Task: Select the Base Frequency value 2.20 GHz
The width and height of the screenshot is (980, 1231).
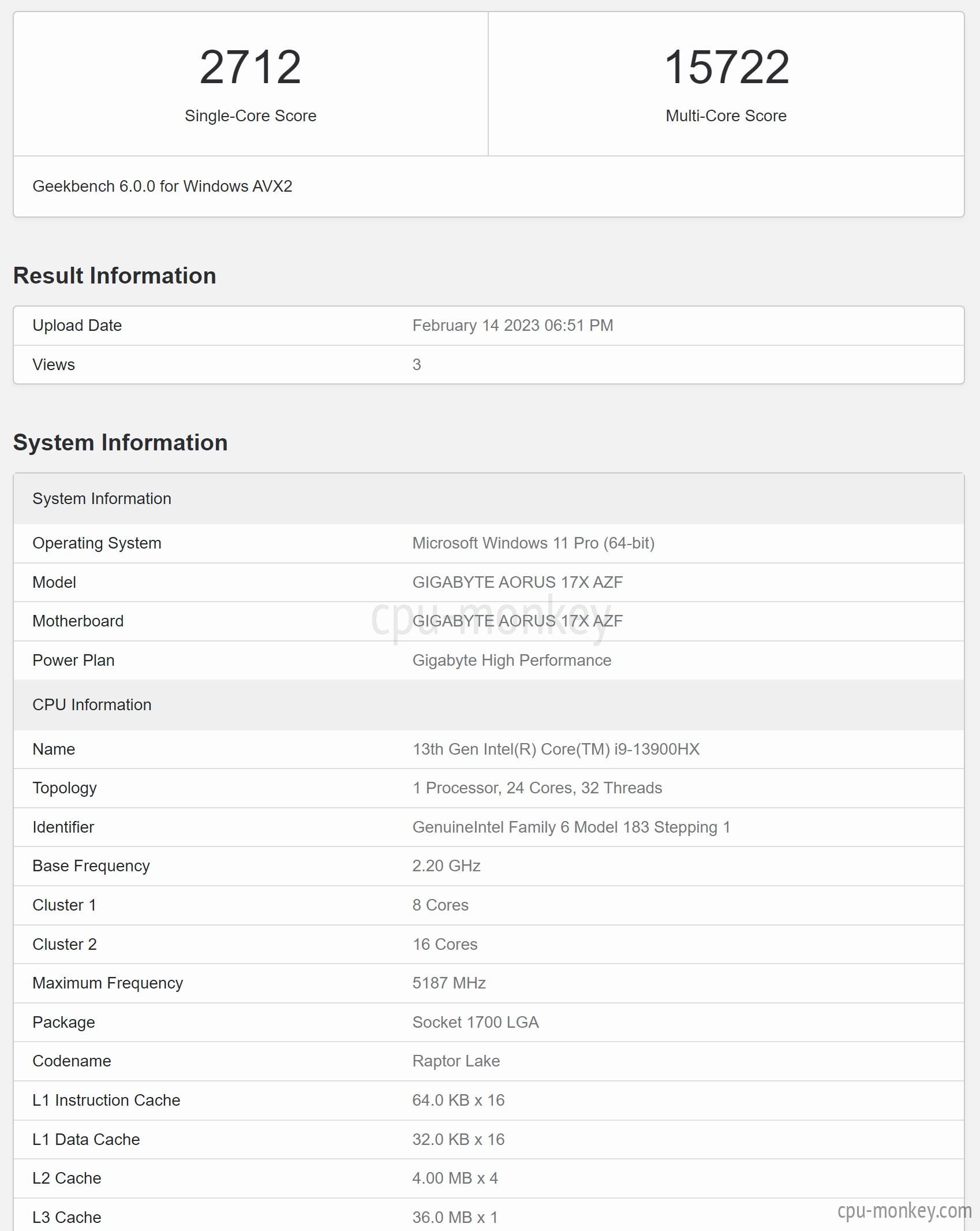Action: coord(446,866)
